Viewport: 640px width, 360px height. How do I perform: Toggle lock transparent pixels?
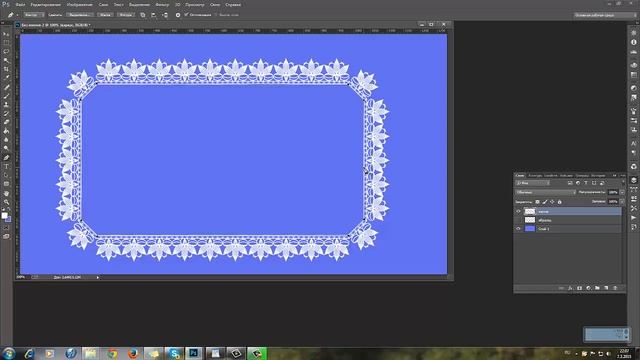pos(537,202)
